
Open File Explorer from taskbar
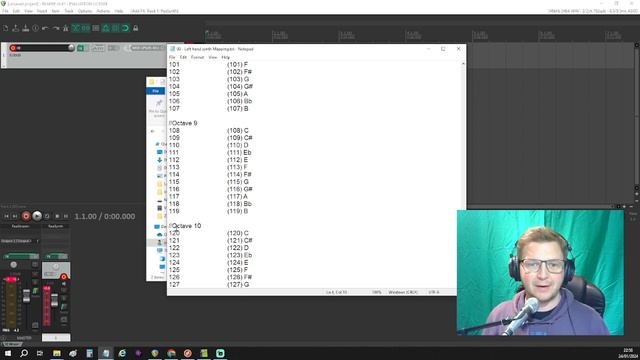[x=57, y=353]
